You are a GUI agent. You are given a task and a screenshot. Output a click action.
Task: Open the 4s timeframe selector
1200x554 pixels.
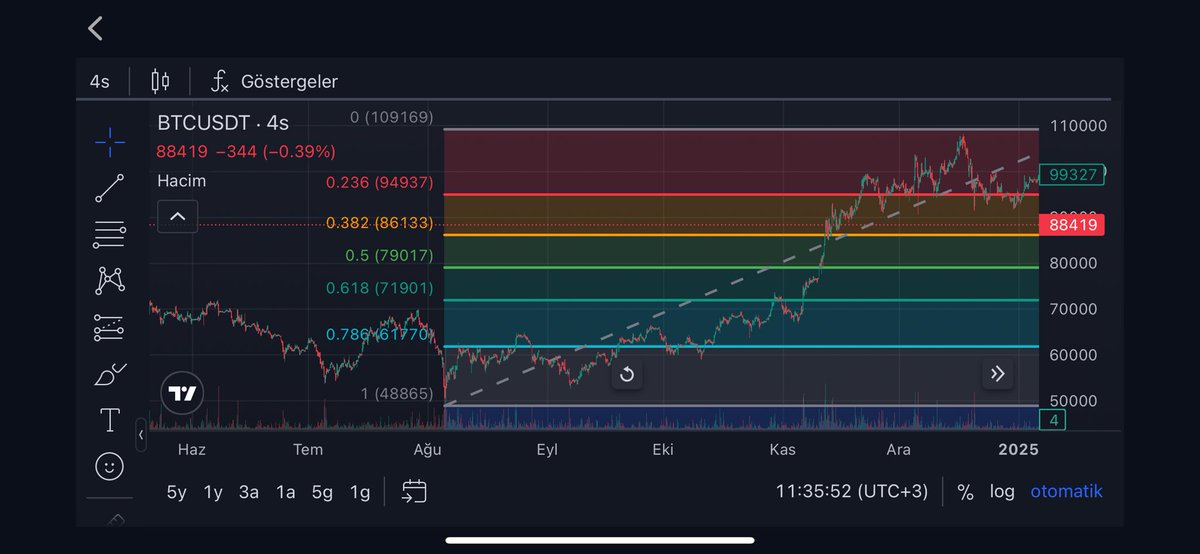pyautogui.click(x=99, y=81)
